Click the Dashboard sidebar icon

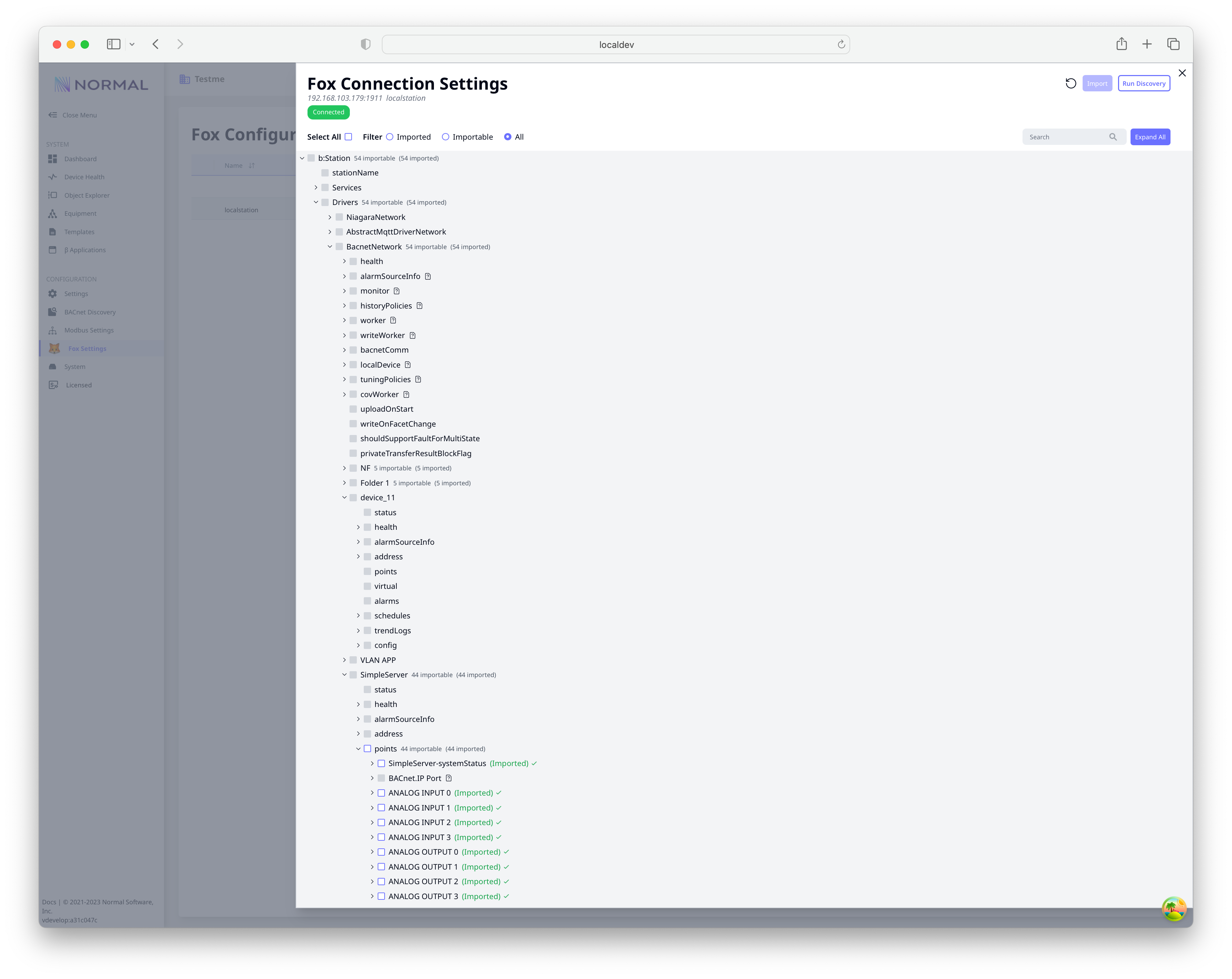52,159
